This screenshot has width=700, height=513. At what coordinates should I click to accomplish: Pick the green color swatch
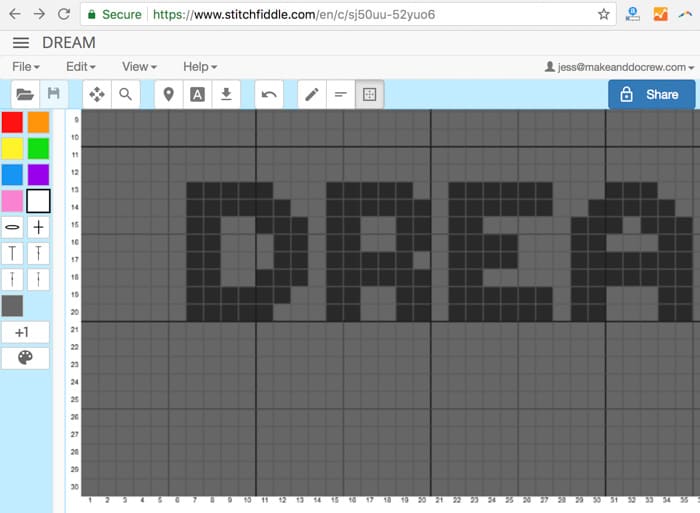(38, 149)
